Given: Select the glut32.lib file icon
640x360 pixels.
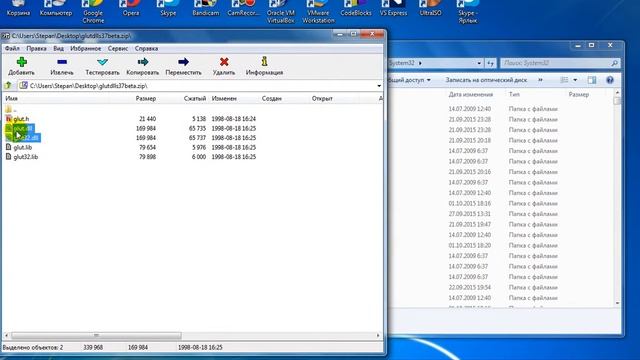Looking at the screenshot, I should coord(9,156).
